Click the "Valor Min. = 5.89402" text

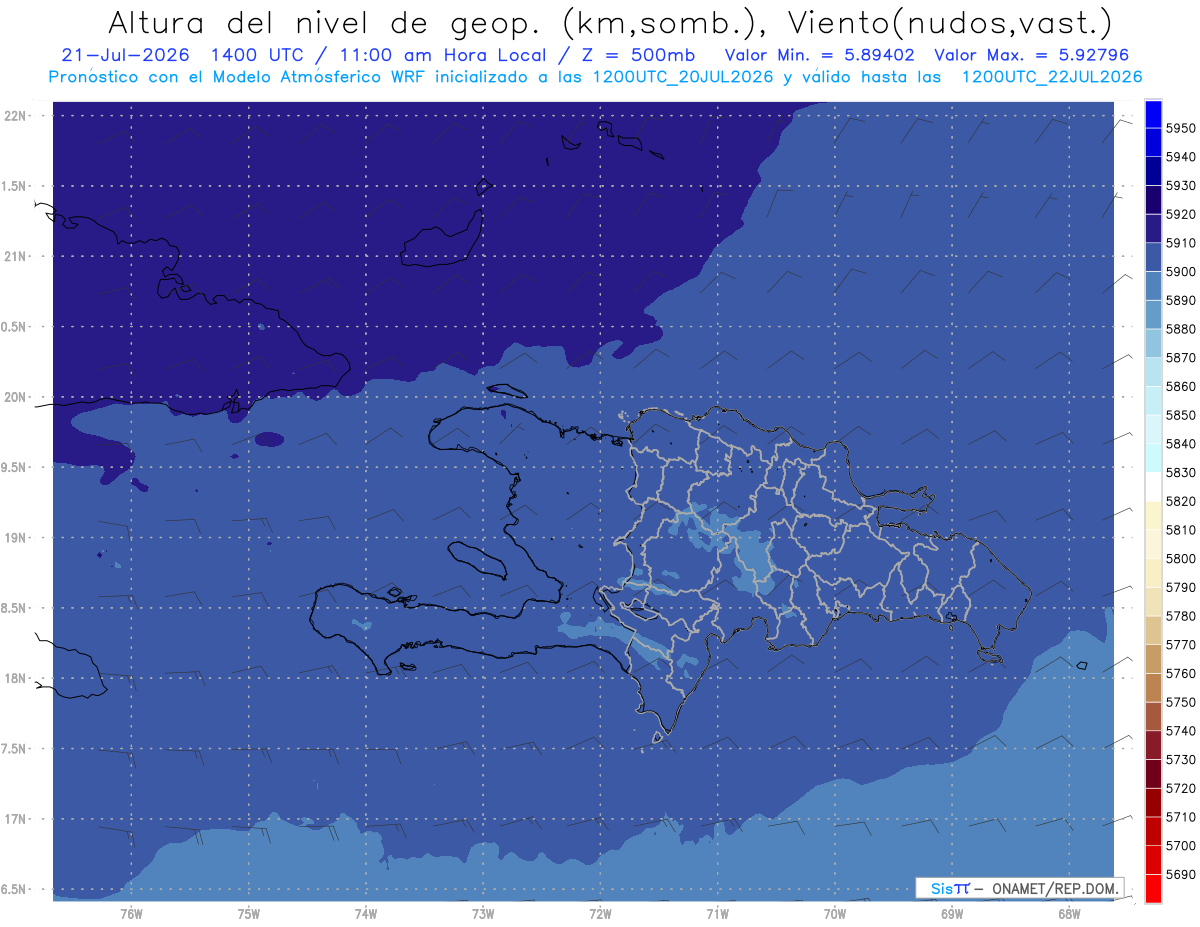click(819, 56)
